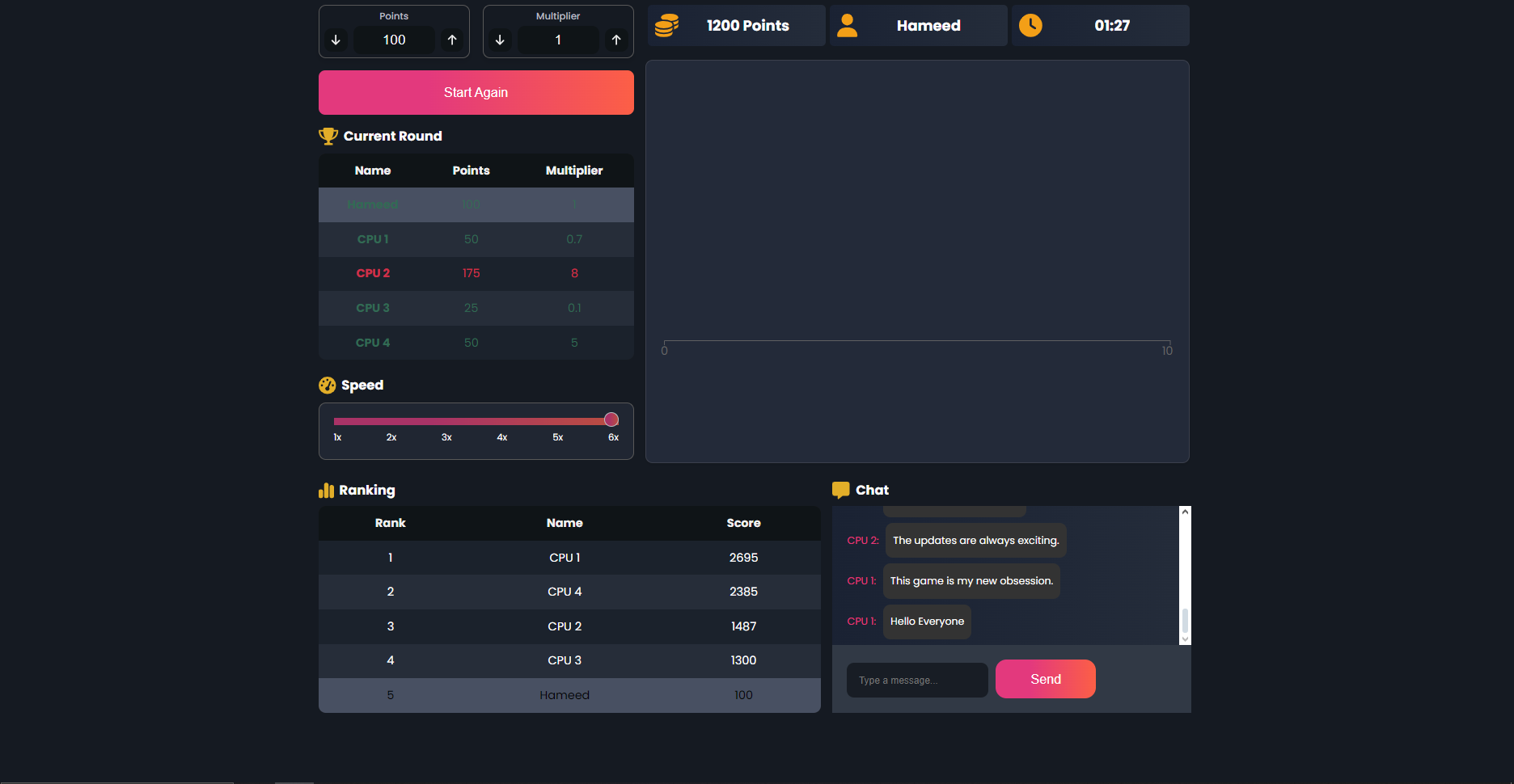Screen dimensions: 1514x784
Task: Decrease the Points value with the down arrow
Action: [336, 40]
